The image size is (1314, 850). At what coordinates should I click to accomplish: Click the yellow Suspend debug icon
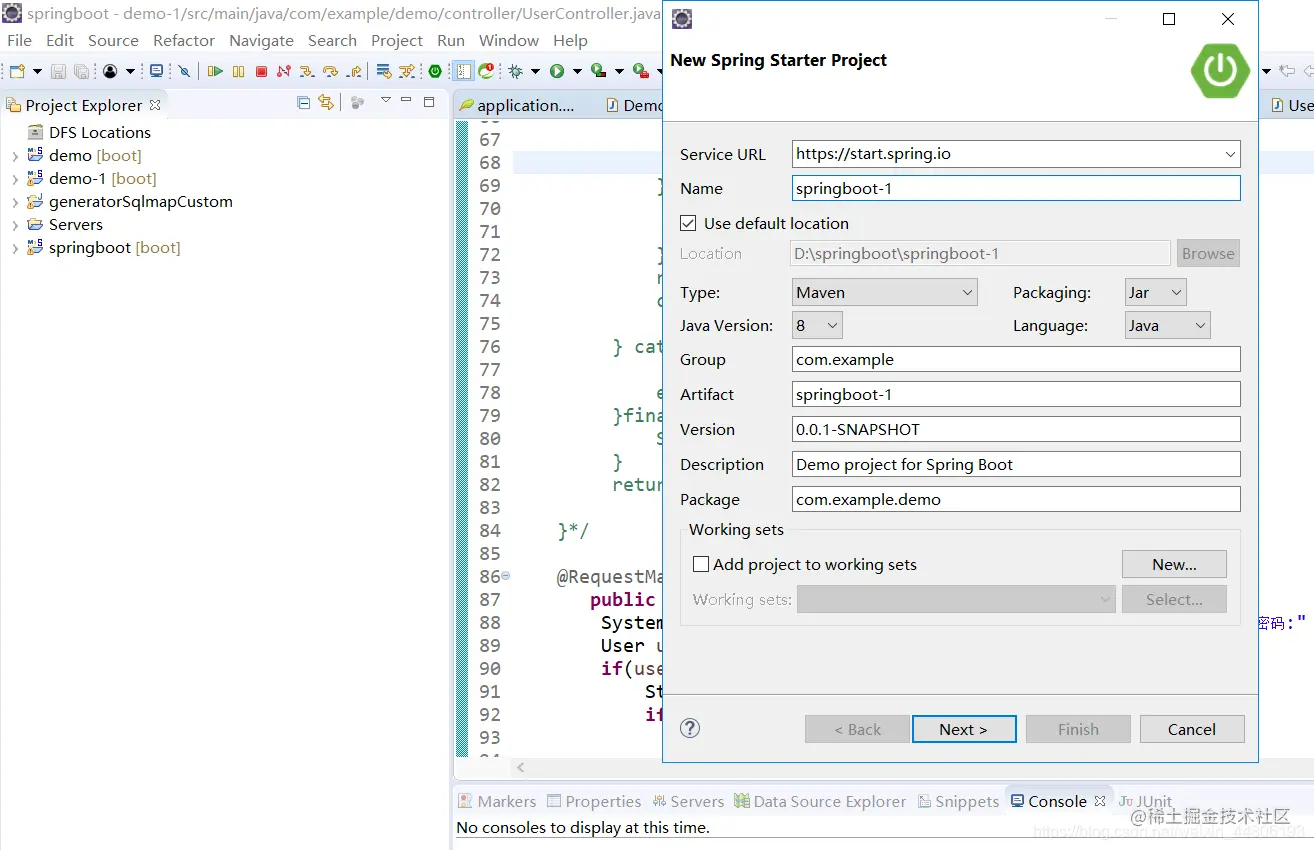click(x=238, y=71)
